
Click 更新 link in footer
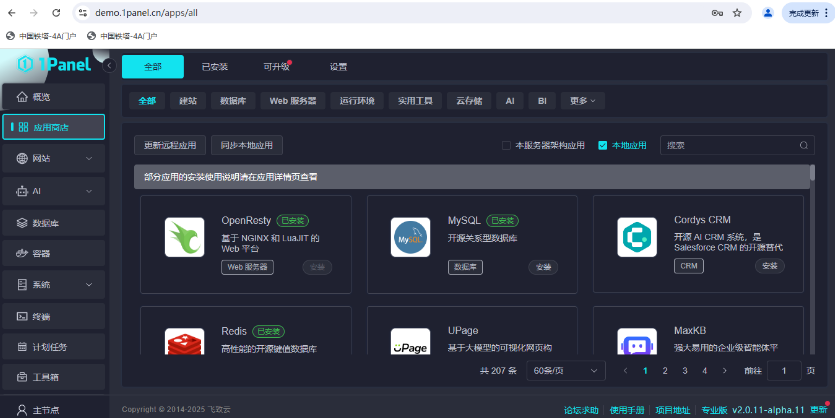pyautogui.click(x=818, y=410)
